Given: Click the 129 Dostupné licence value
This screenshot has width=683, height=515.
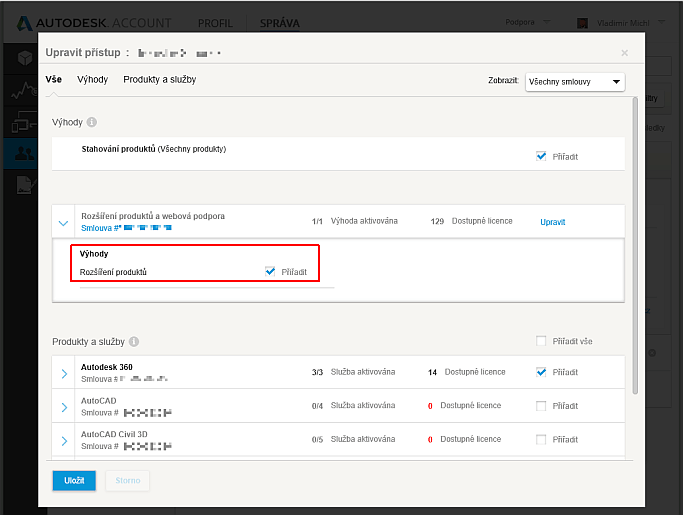Looking at the screenshot, I should pos(471,221).
